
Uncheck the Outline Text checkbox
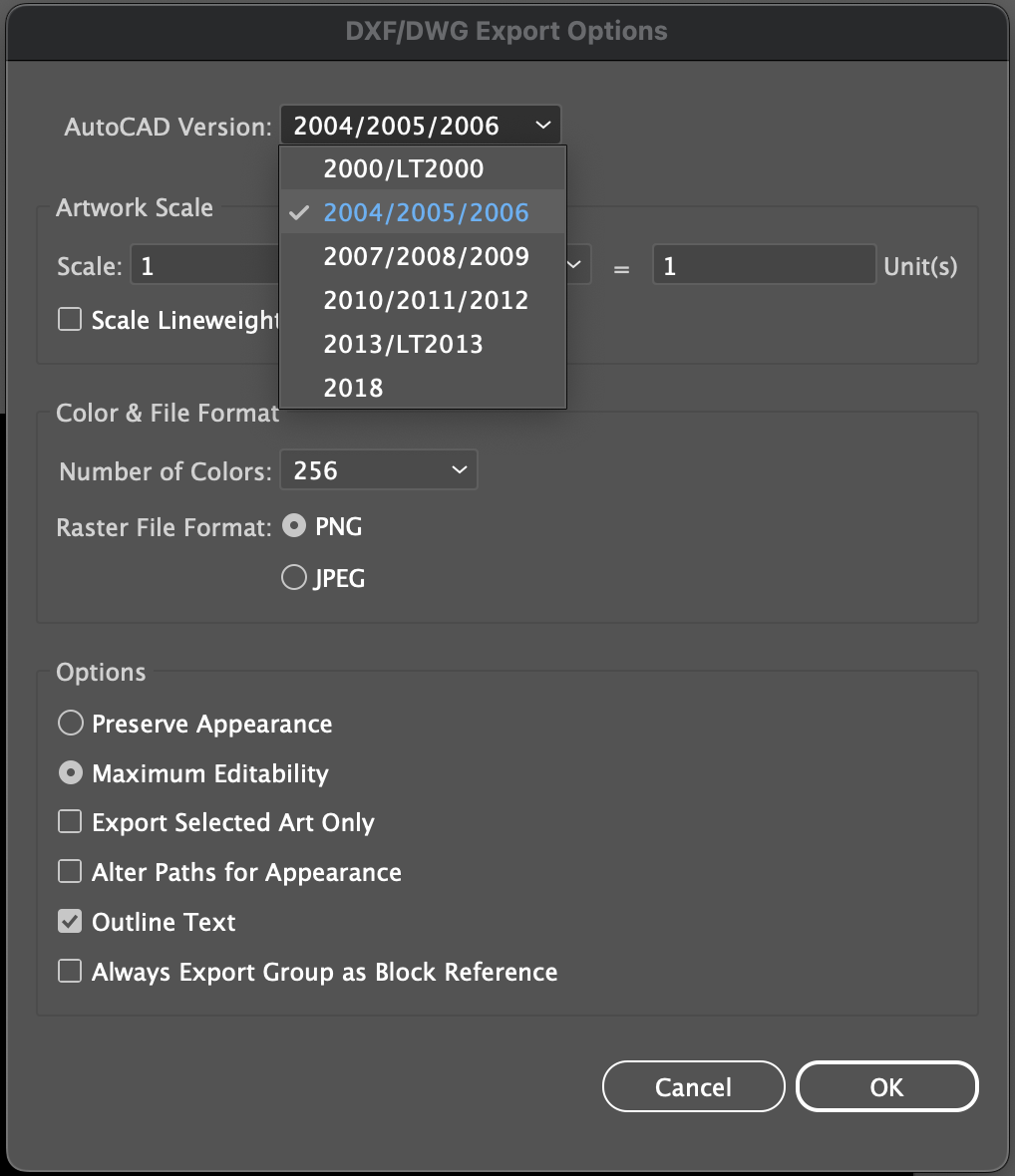(x=70, y=921)
